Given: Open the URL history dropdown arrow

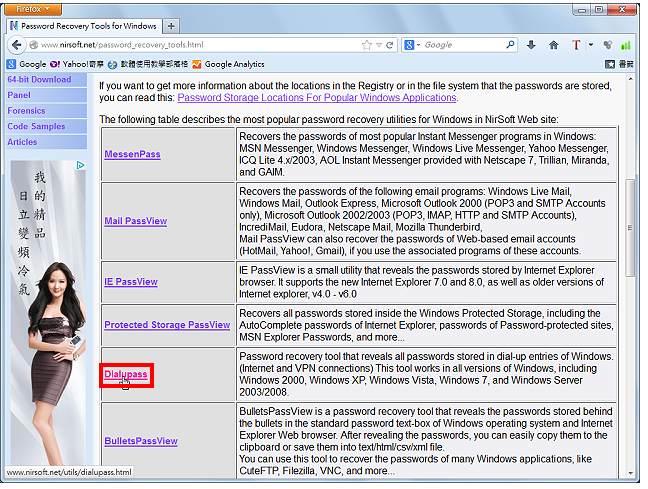Looking at the screenshot, I should (379, 45).
